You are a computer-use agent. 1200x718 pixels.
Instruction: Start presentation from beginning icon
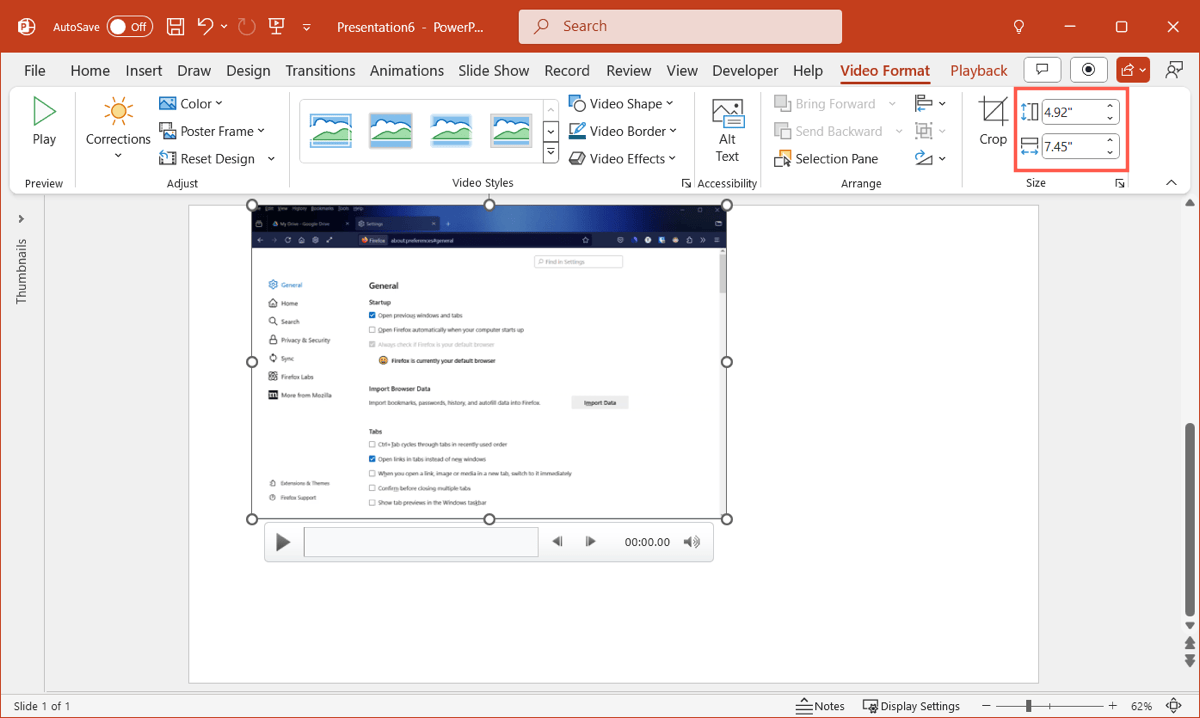tap(277, 27)
